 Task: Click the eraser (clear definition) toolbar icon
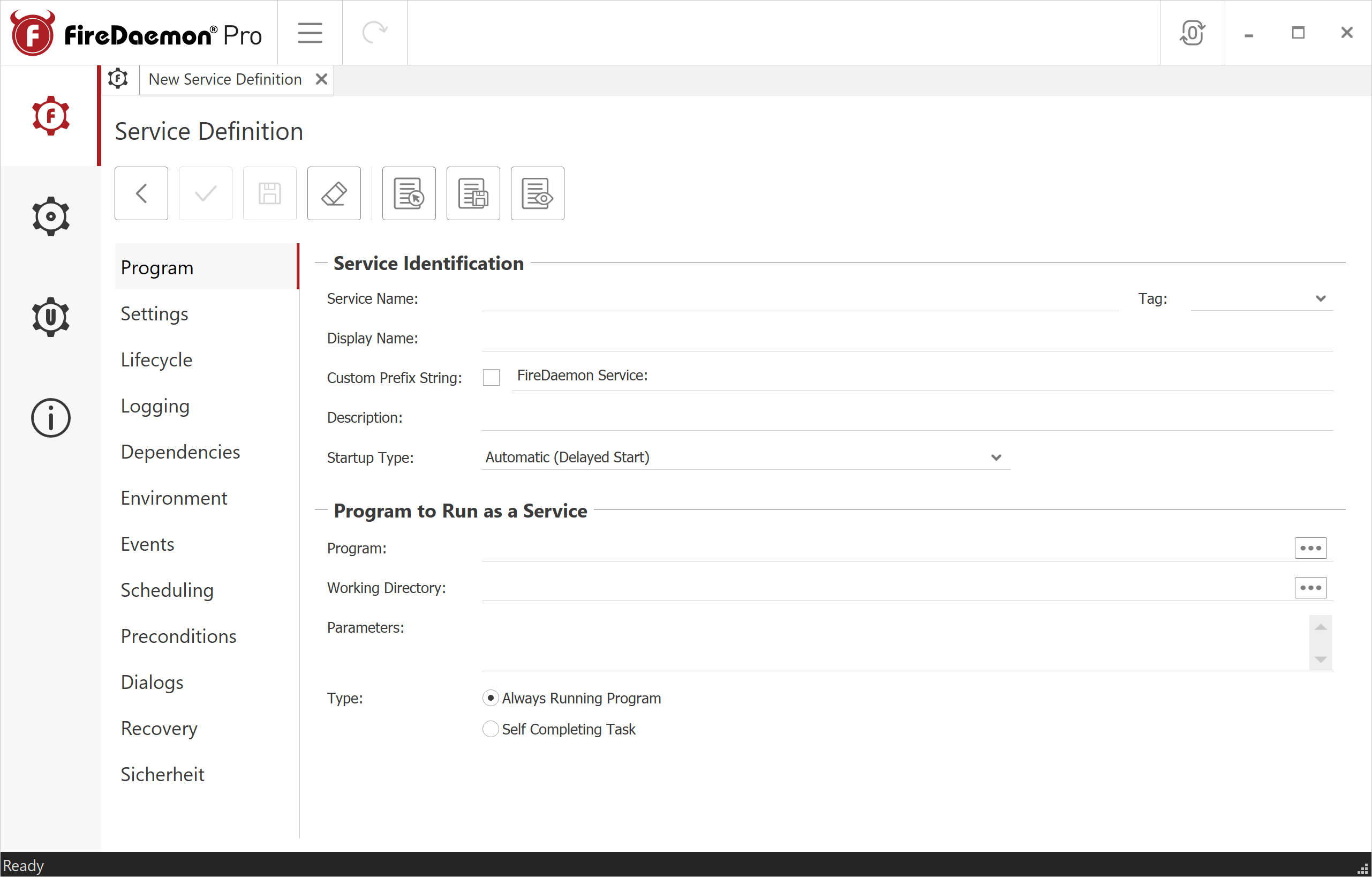[334, 193]
